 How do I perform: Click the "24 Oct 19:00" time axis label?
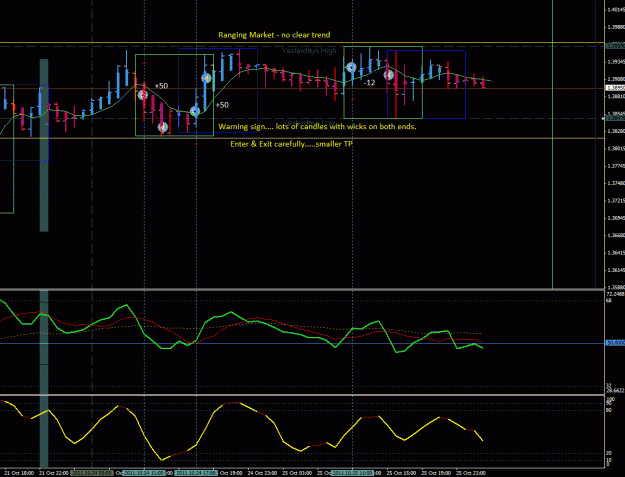(x=229, y=473)
